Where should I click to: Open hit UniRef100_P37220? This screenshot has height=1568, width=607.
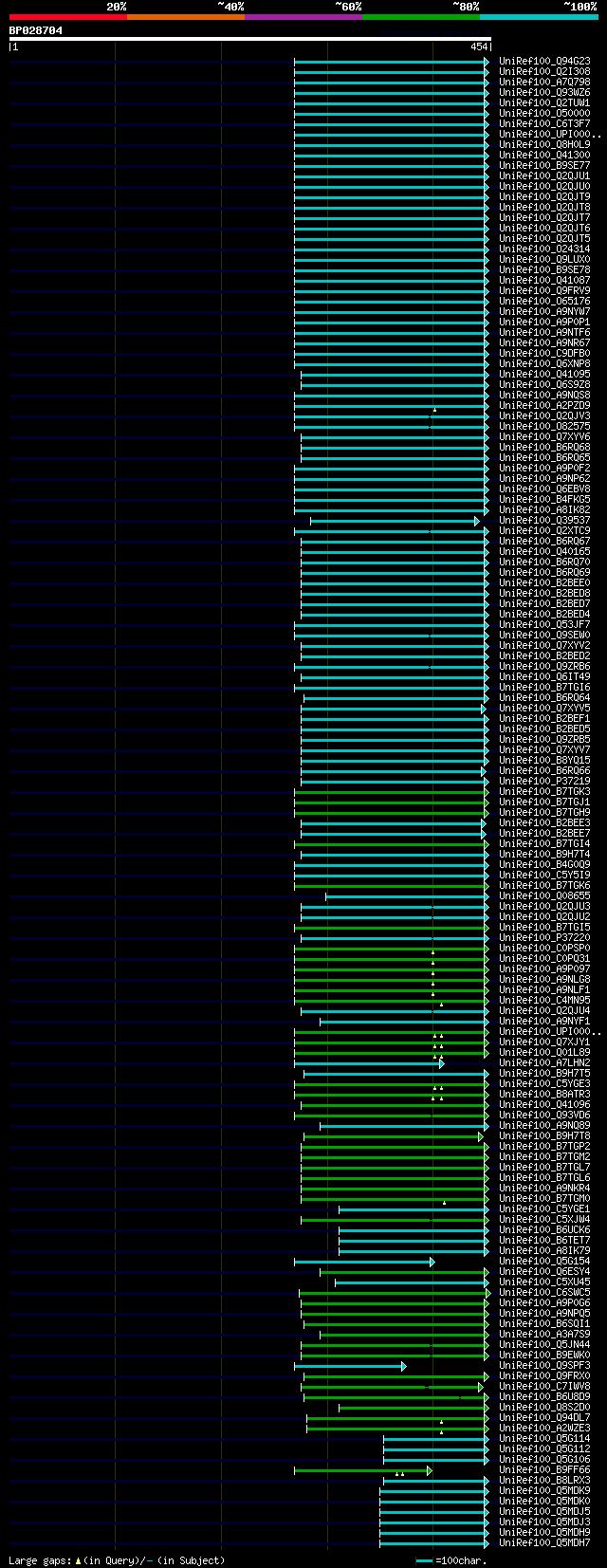click(x=544, y=938)
